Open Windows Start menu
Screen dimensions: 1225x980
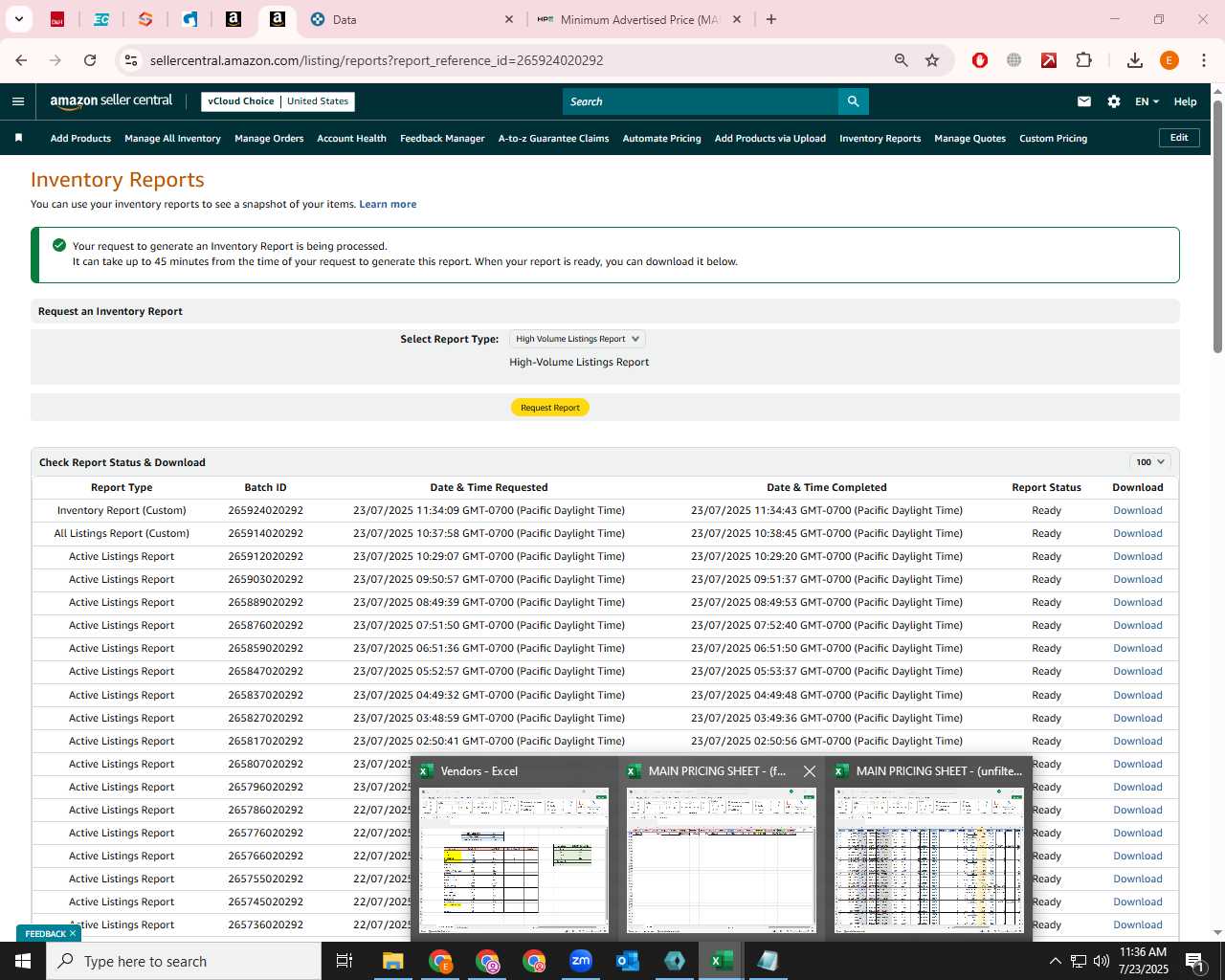click(x=23, y=961)
